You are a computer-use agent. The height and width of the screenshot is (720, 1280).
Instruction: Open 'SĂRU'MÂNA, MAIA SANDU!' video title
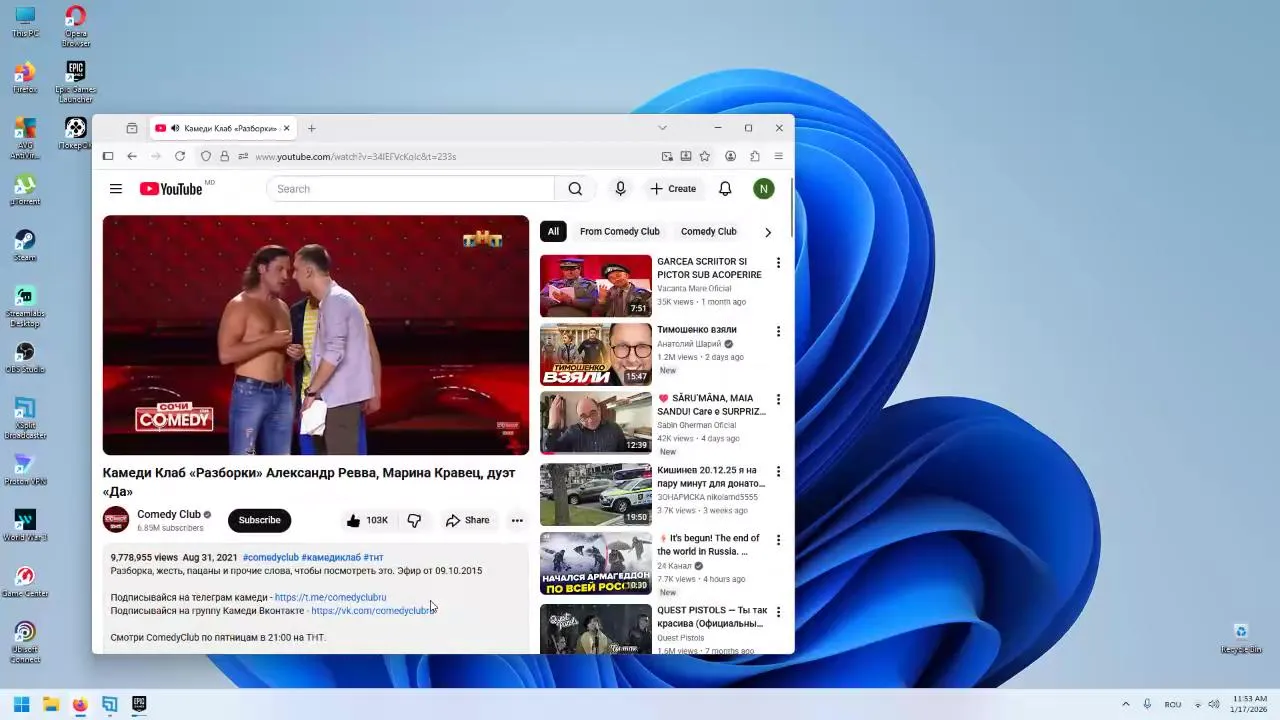[x=711, y=405]
